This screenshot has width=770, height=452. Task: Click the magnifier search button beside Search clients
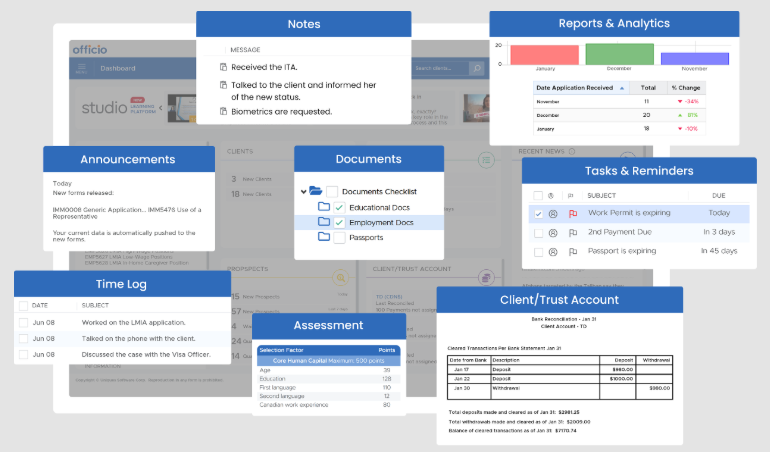click(x=477, y=68)
